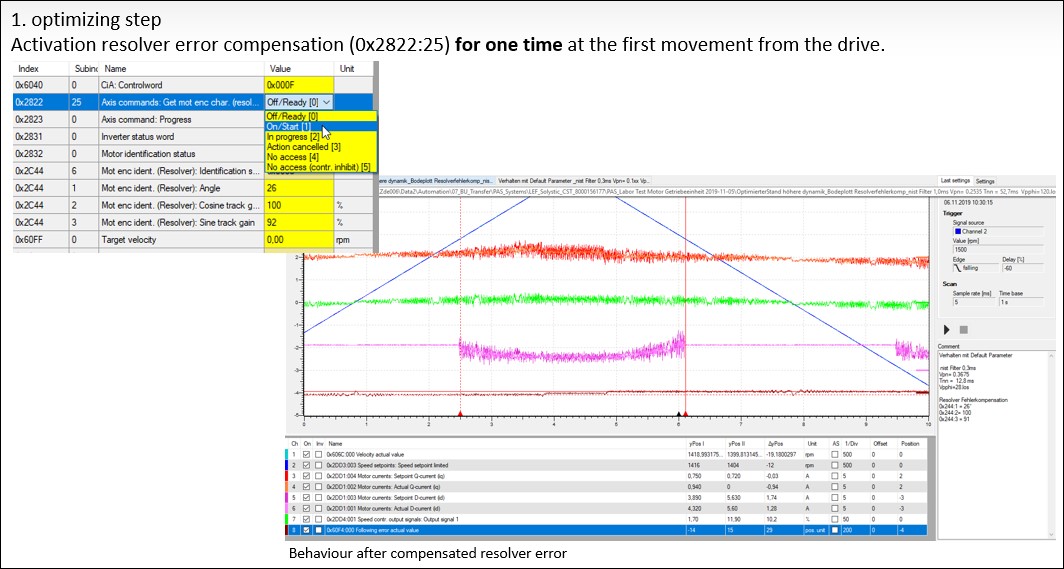The image size is (1064, 569).
Task: Toggle On checkbox for Following error row
Action: click(306, 531)
